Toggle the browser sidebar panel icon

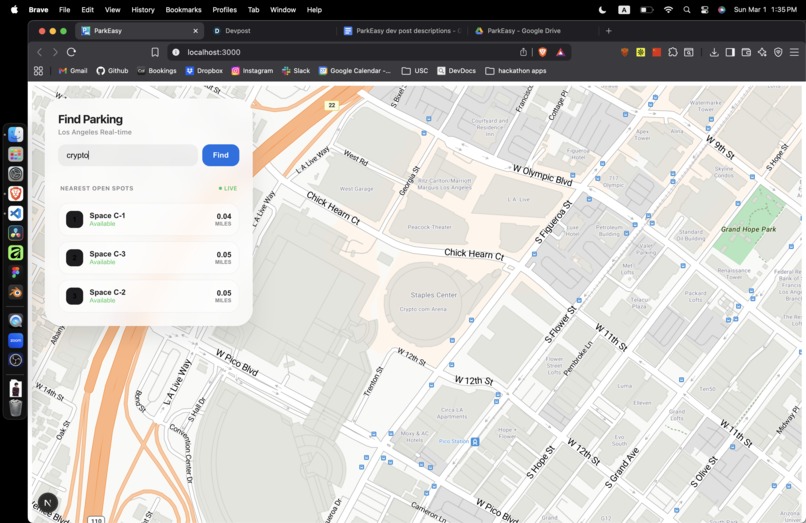point(730,52)
